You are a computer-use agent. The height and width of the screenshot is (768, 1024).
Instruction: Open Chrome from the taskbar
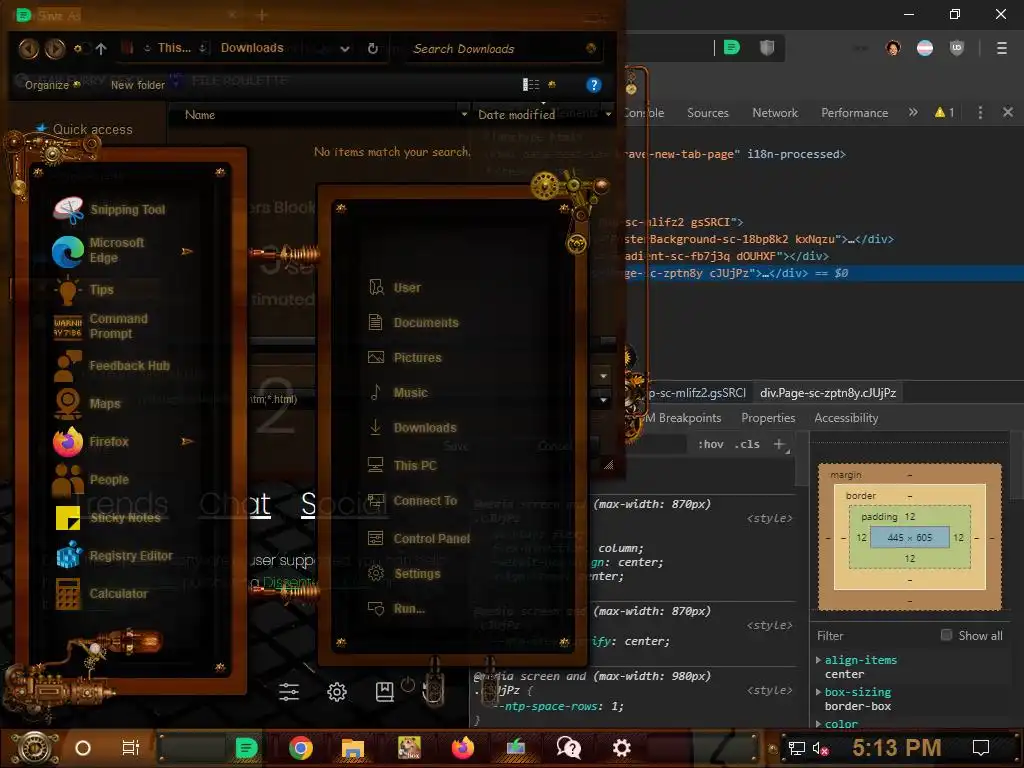point(300,748)
